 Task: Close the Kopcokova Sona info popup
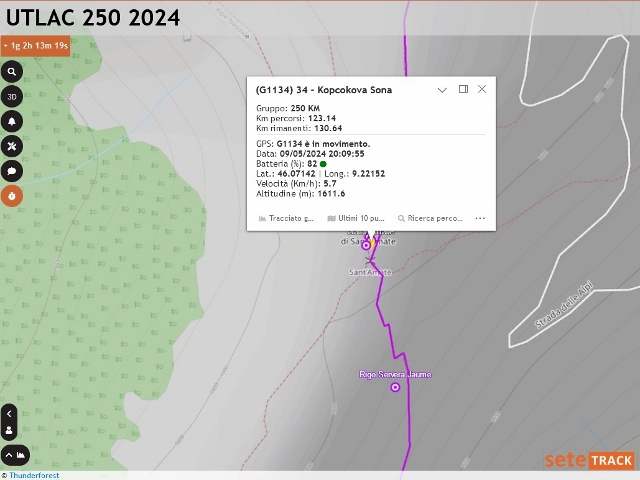[482, 89]
